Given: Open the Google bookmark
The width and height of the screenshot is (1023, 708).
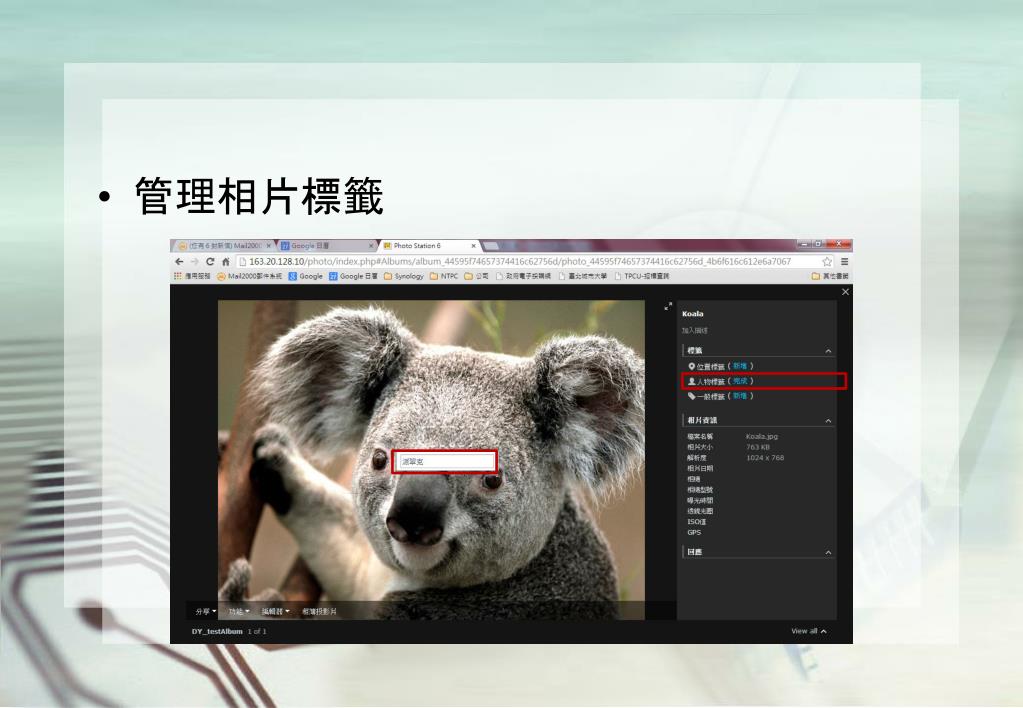Looking at the screenshot, I should pos(306,276).
